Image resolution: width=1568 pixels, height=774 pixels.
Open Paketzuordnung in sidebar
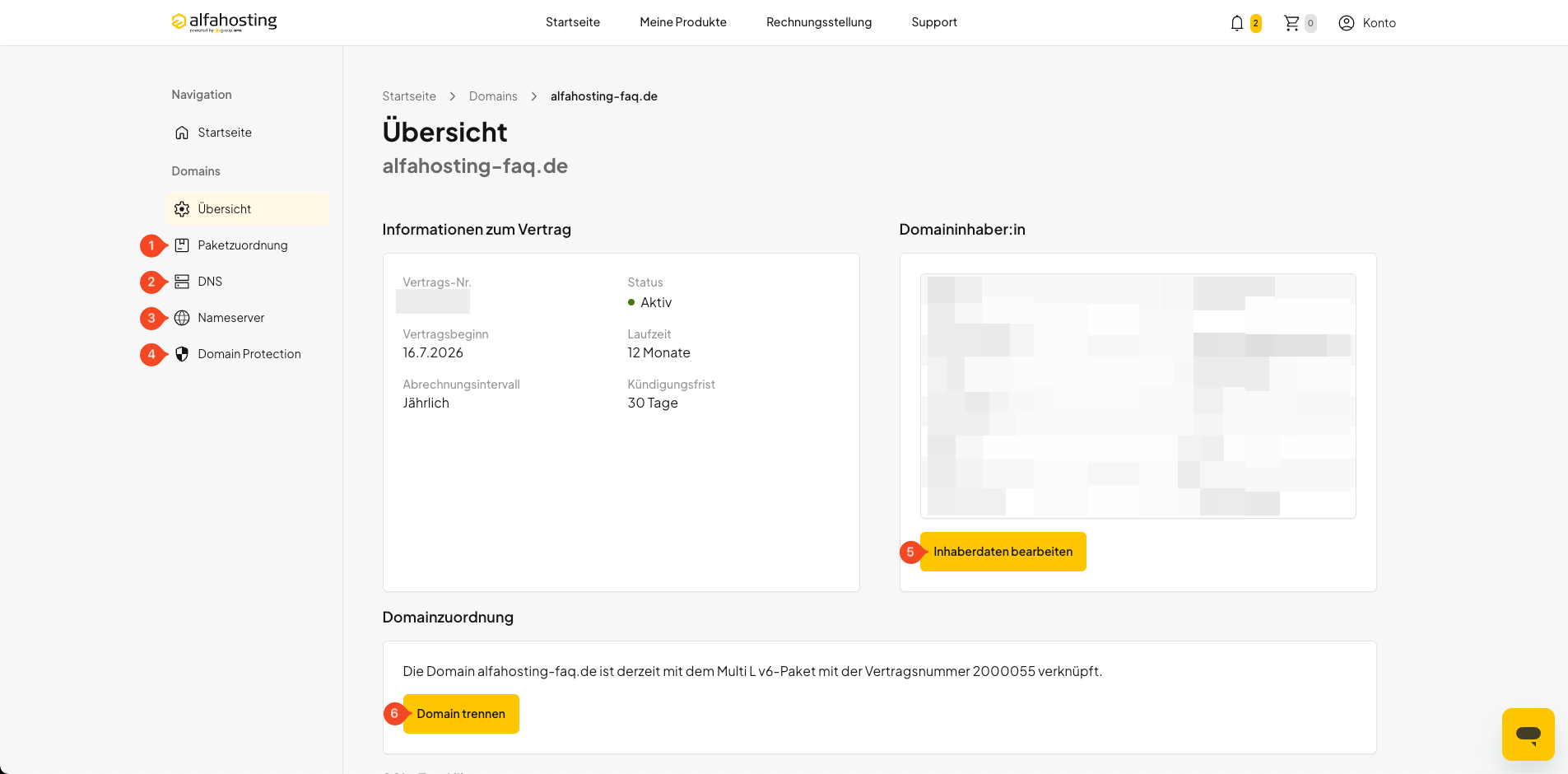pos(247,245)
